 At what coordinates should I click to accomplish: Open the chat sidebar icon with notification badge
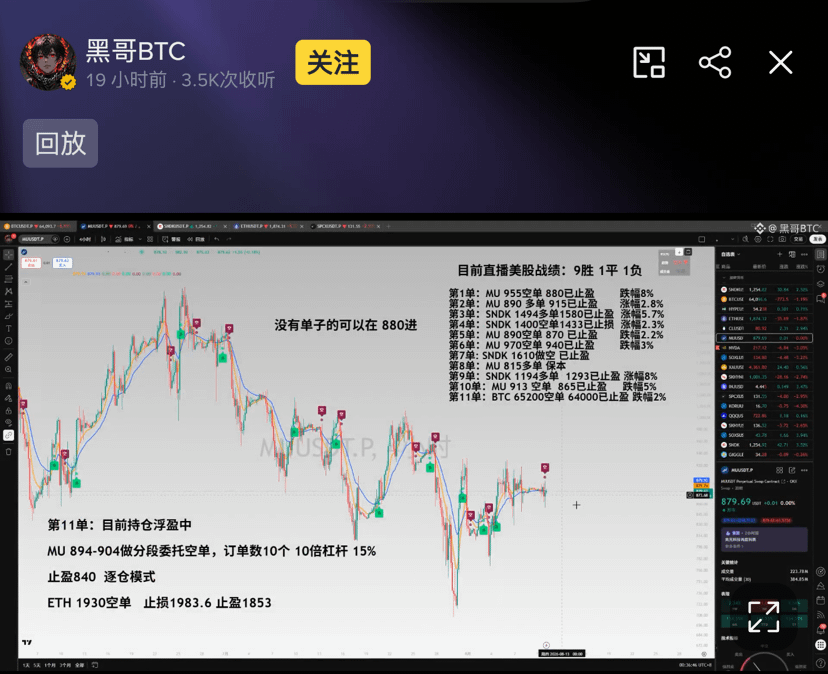pos(821,298)
